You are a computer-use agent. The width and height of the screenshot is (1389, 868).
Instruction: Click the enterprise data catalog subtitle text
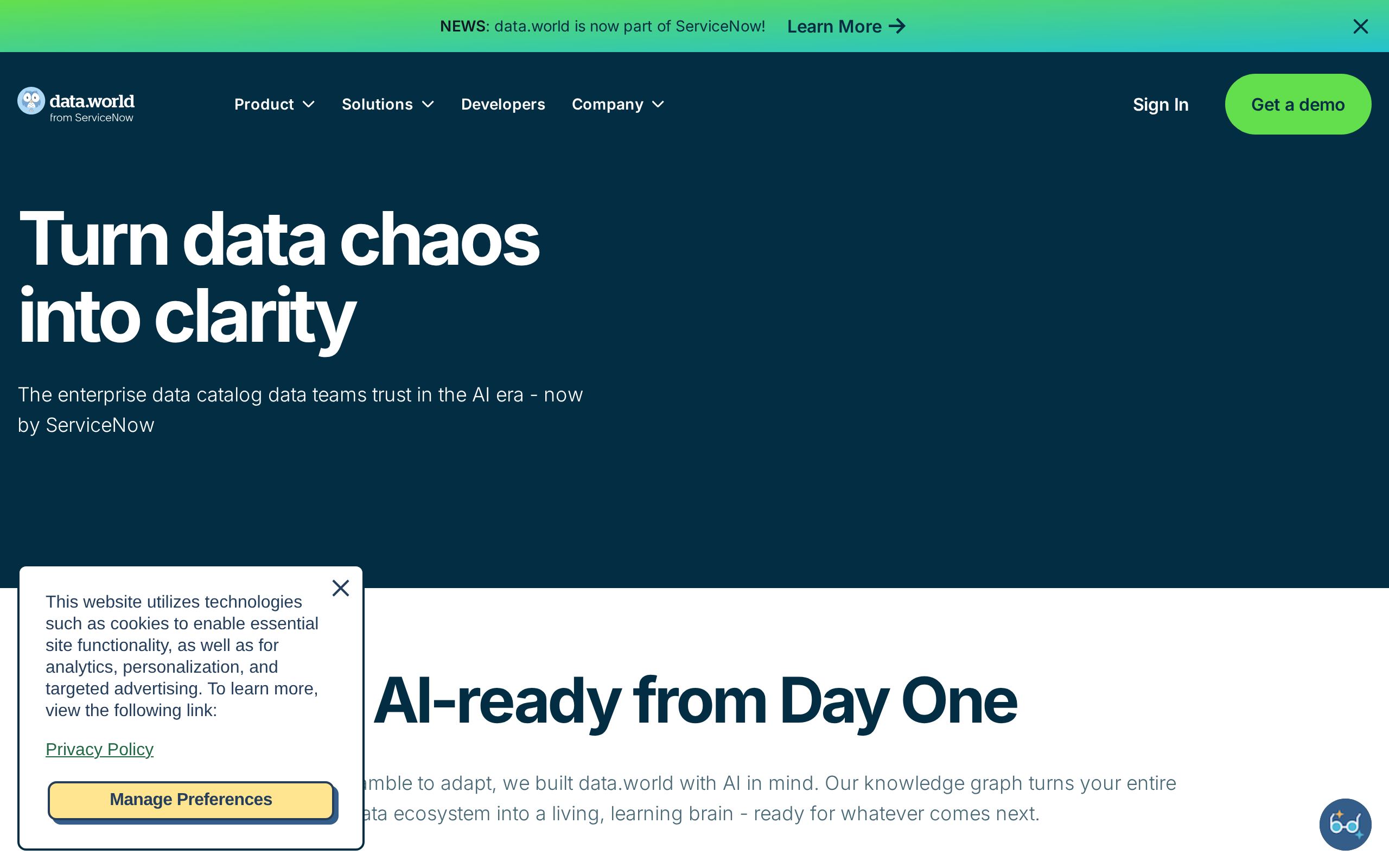[x=300, y=410]
